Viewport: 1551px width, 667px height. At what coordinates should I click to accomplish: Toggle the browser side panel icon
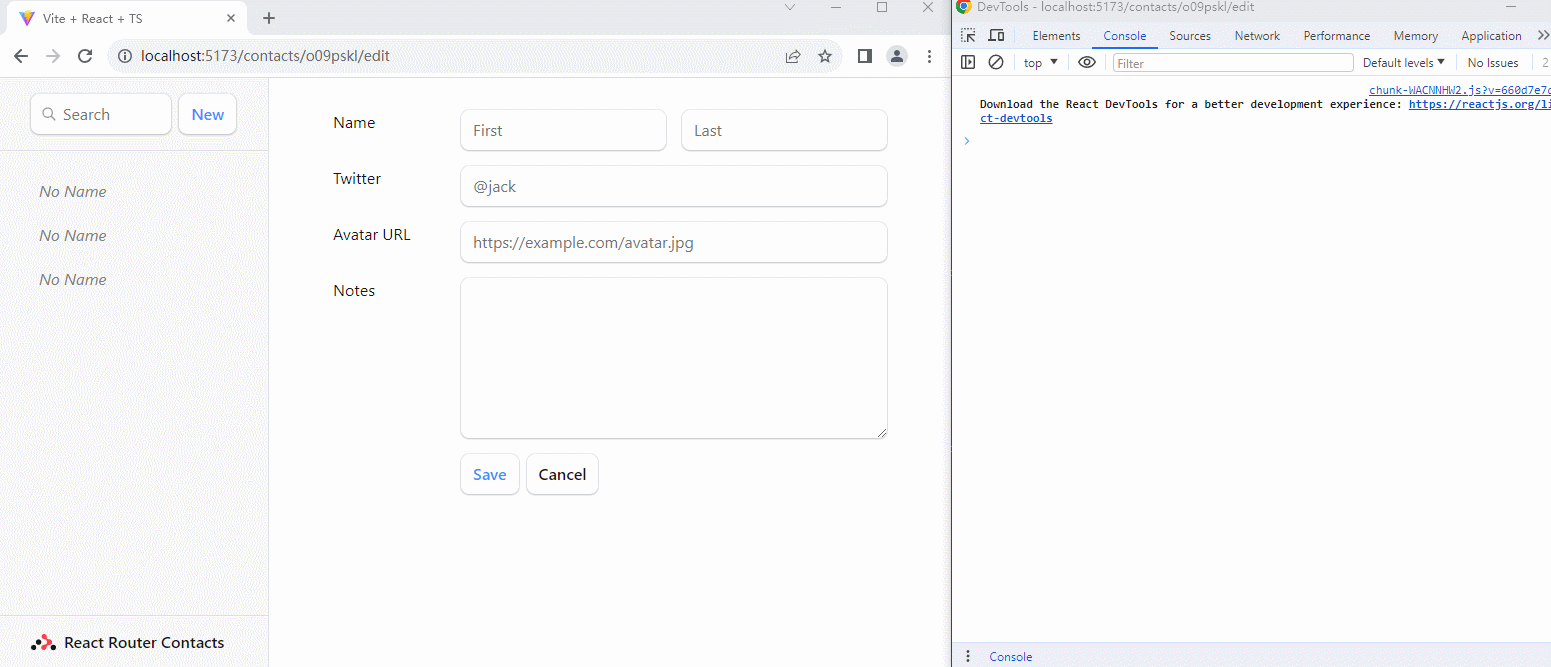[865, 56]
